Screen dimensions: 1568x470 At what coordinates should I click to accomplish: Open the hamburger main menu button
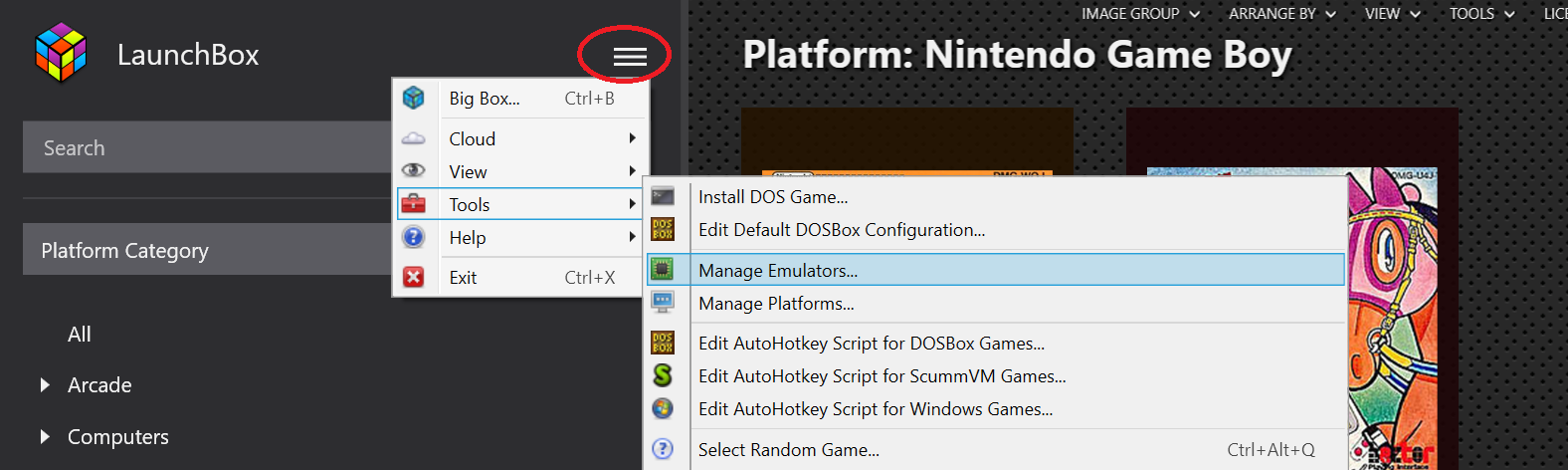pos(630,57)
